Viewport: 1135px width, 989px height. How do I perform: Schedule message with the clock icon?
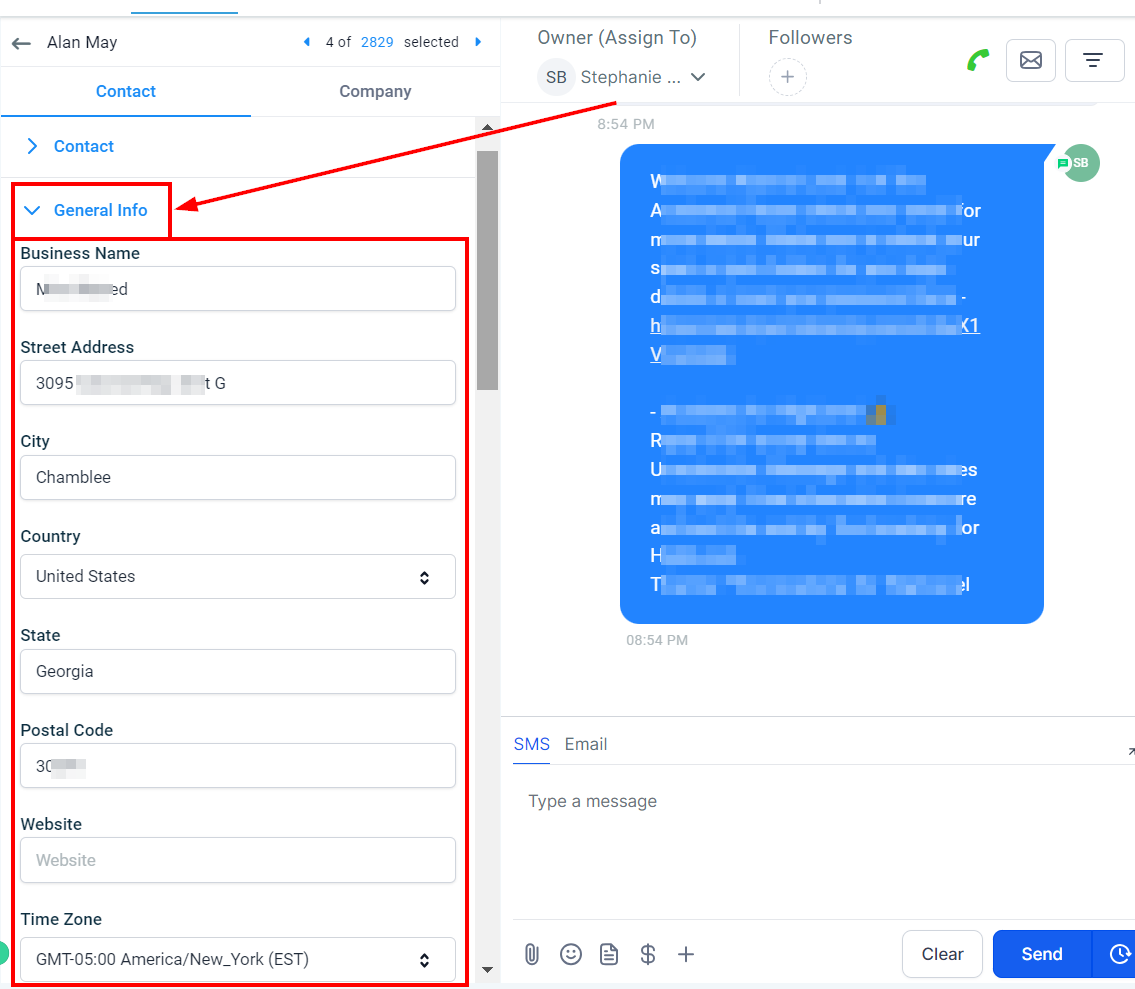[1118, 954]
